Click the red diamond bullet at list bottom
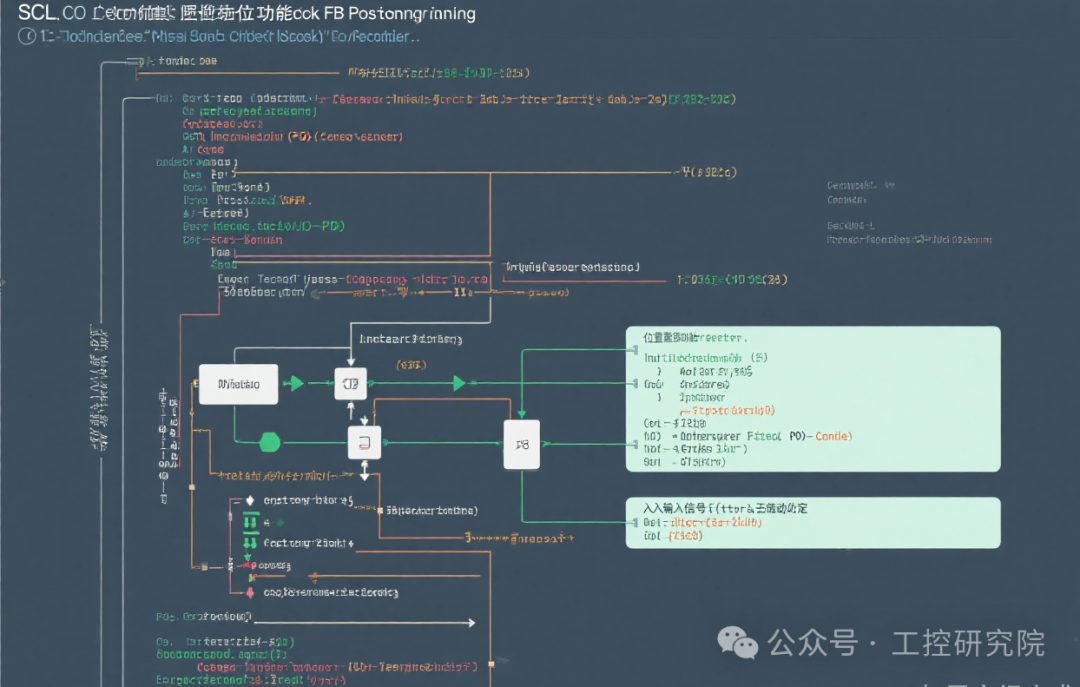The width and height of the screenshot is (1080, 687). point(250,592)
